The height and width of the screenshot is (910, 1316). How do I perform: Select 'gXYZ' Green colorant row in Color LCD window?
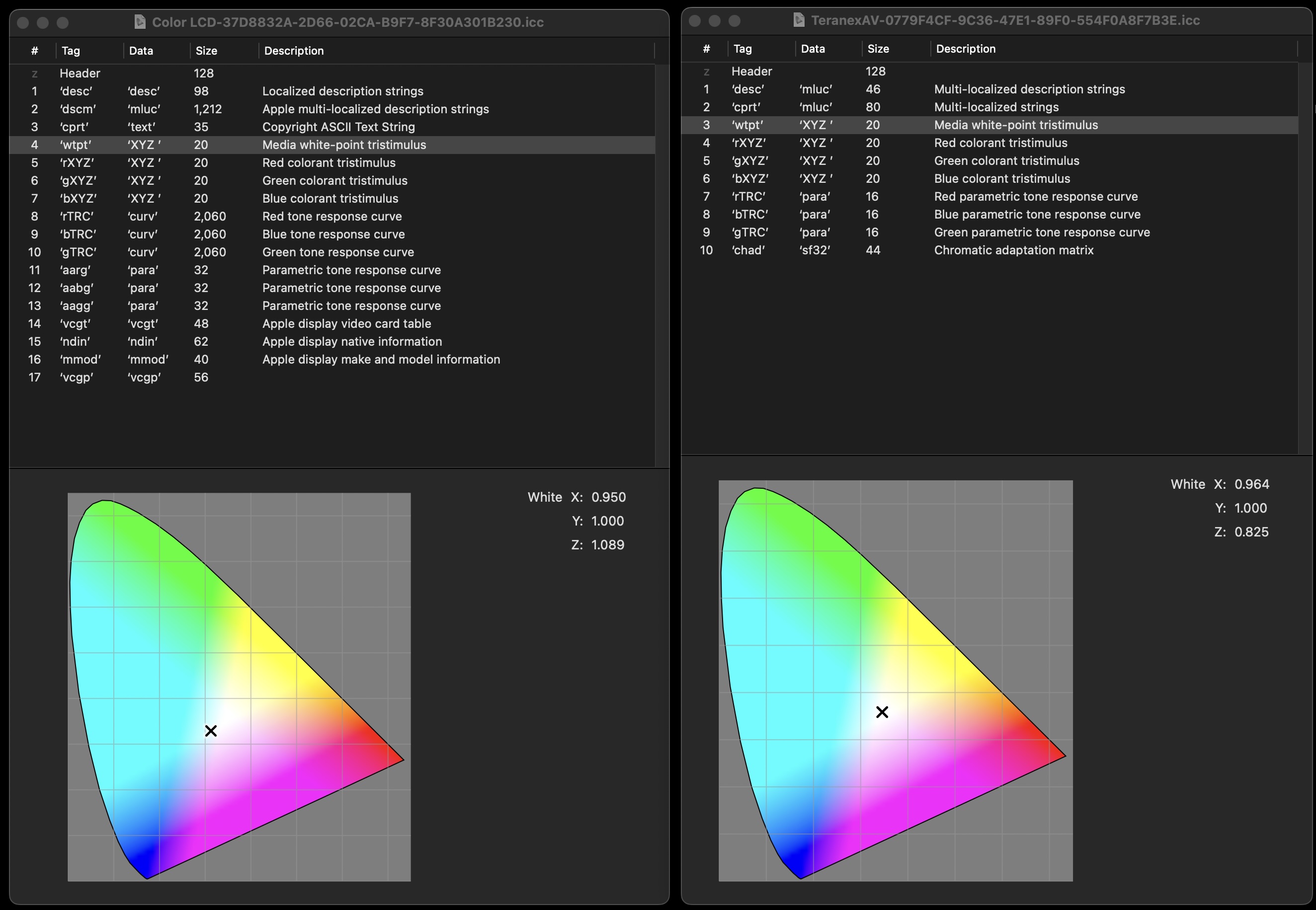pos(332,180)
